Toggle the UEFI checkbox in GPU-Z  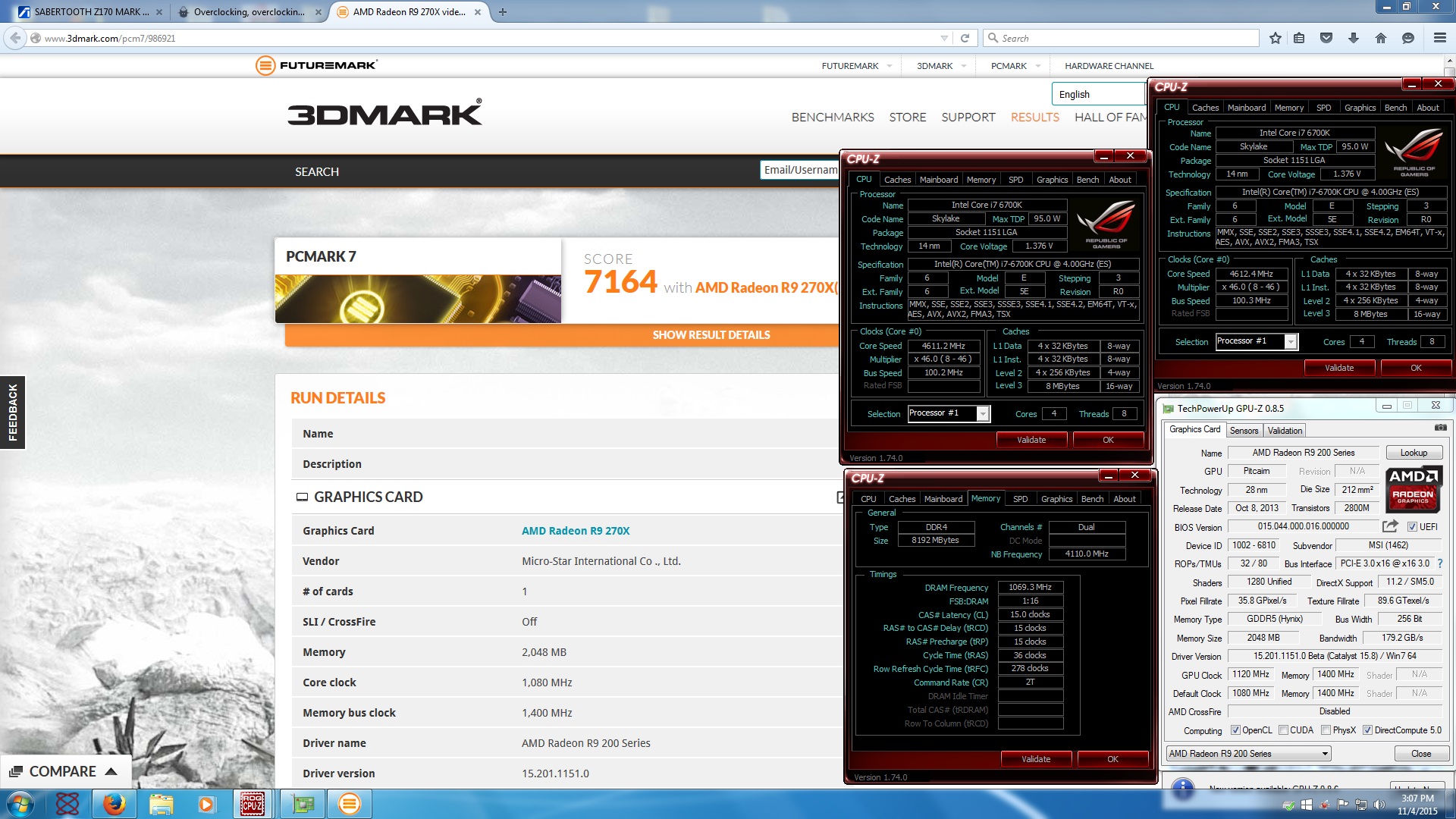(x=1412, y=526)
